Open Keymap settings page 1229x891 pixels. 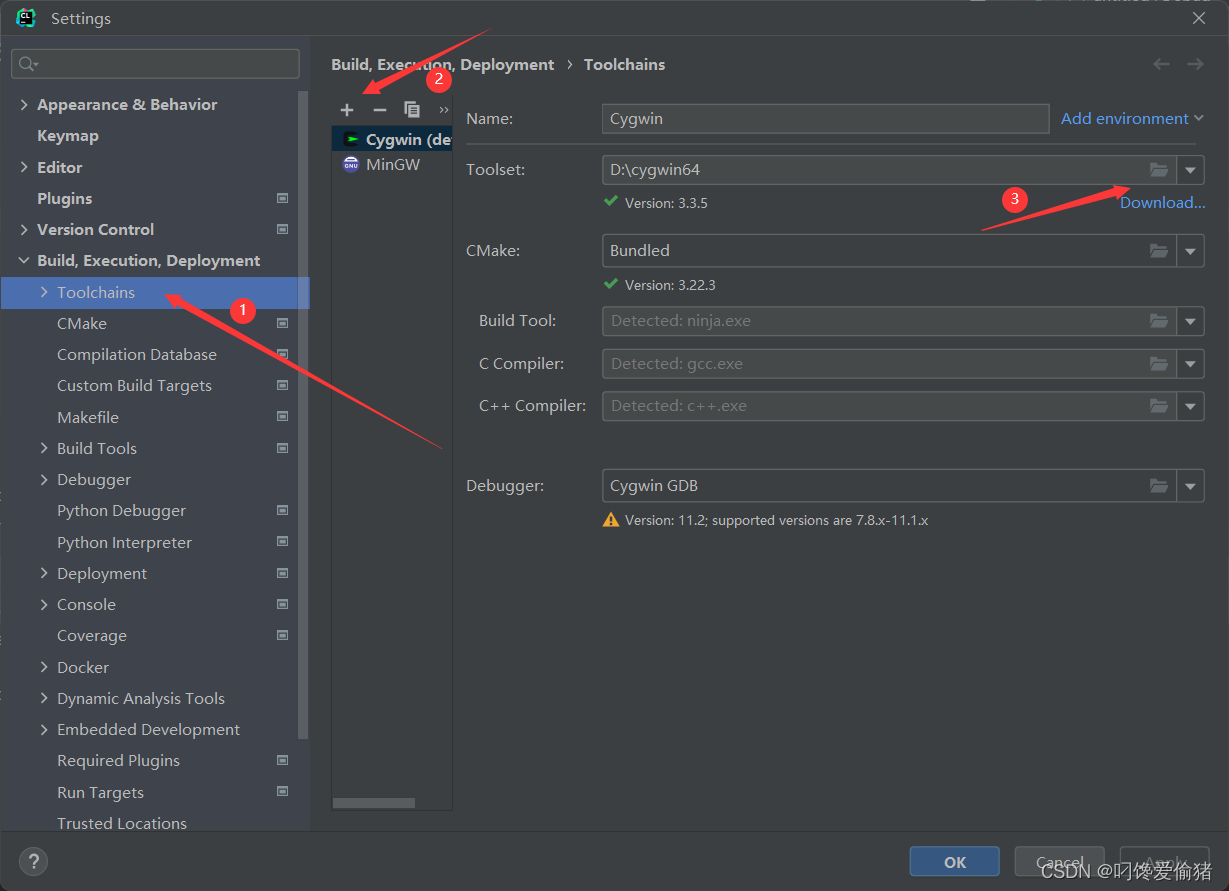point(68,135)
